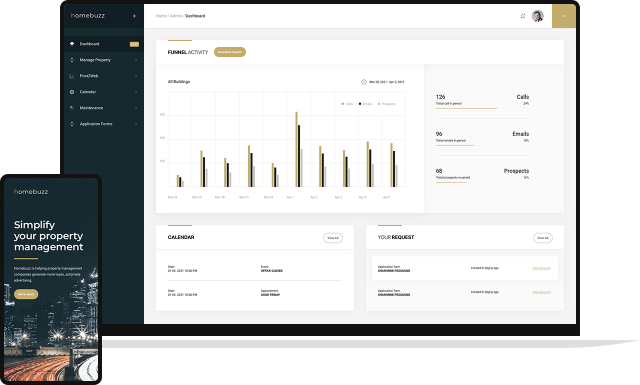
Task: Click the Download reports button
Action: pyautogui.click(x=230, y=52)
